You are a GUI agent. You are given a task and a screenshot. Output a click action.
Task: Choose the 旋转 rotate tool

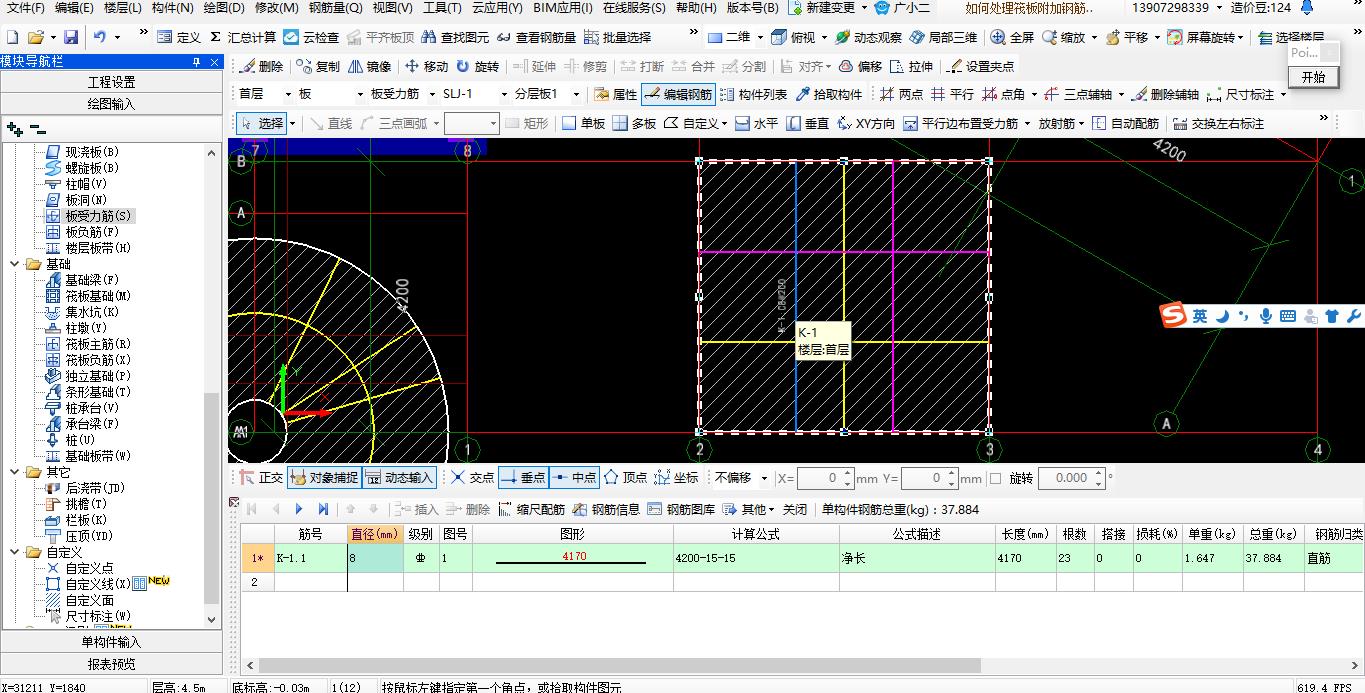tap(477, 66)
